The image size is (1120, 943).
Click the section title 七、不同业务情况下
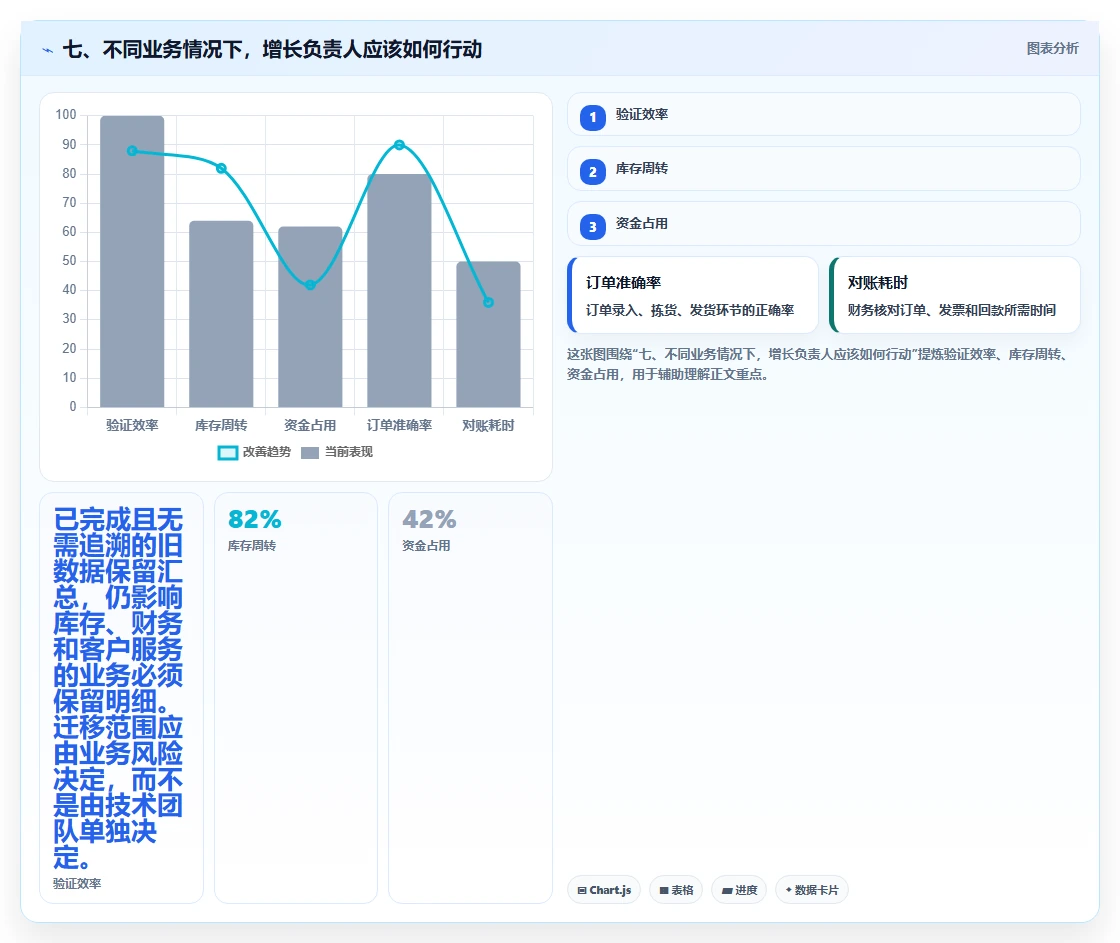coord(272,49)
